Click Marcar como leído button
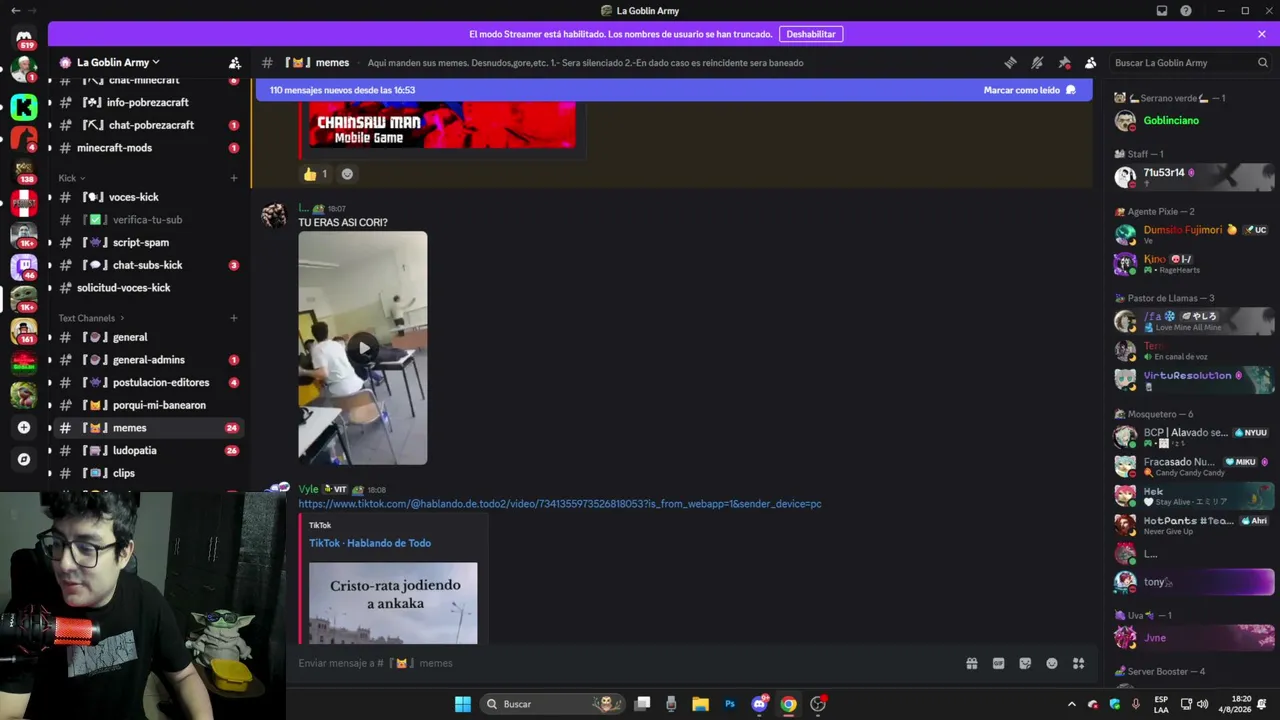This screenshot has width=1280, height=720. (1029, 90)
